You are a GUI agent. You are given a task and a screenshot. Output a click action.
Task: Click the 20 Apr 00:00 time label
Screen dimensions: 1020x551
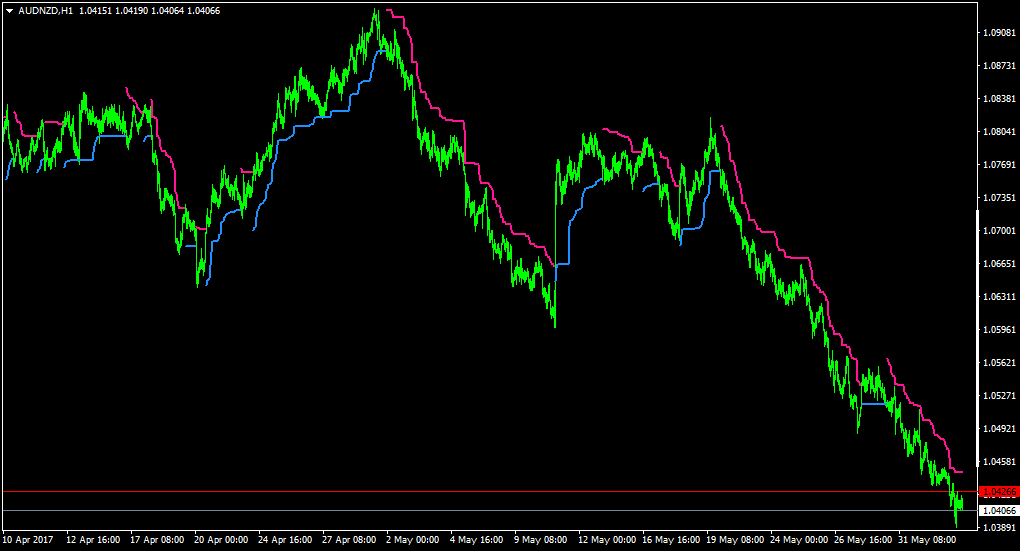click(x=221, y=540)
